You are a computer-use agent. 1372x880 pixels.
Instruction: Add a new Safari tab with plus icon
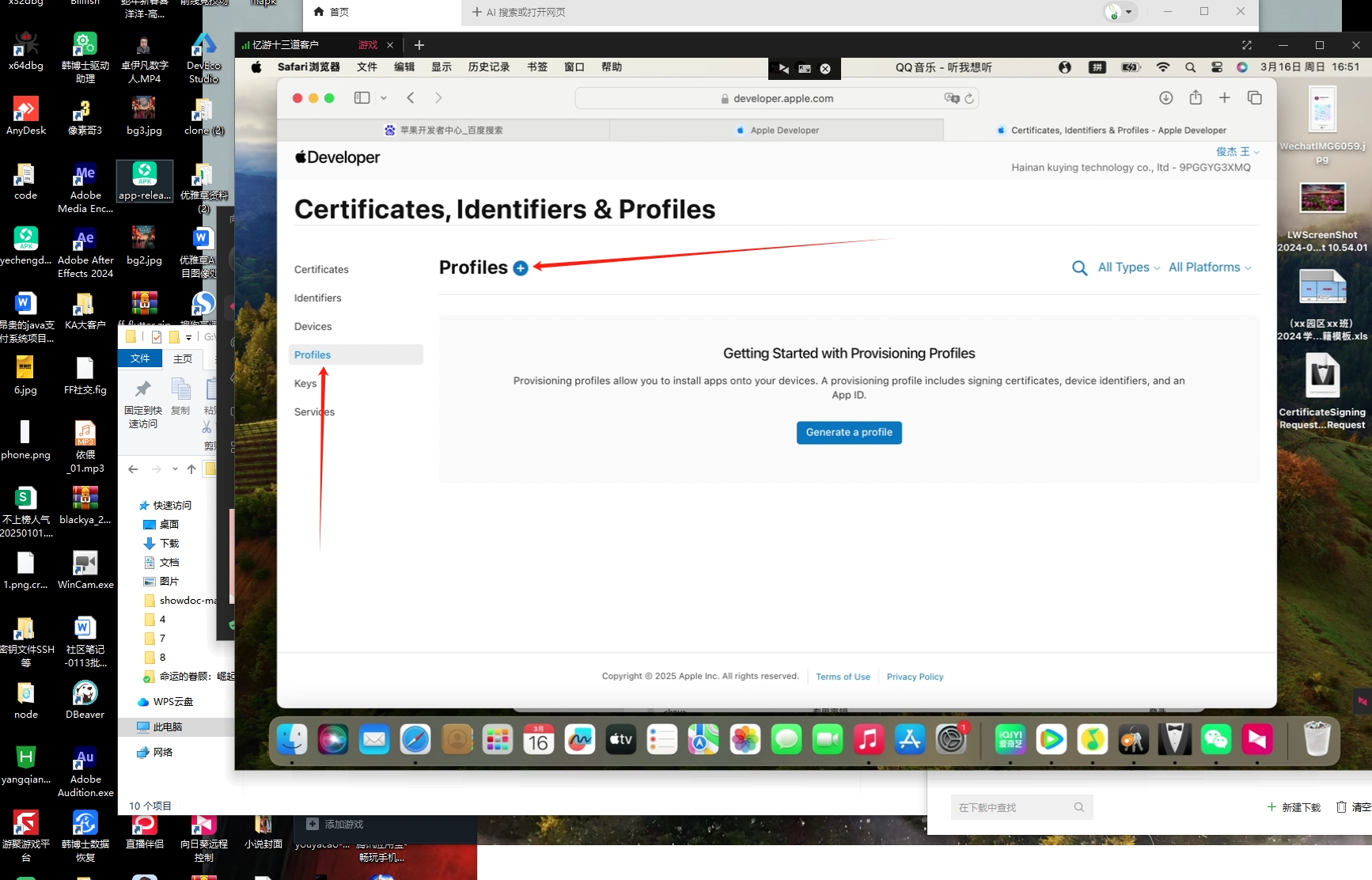click(1225, 98)
